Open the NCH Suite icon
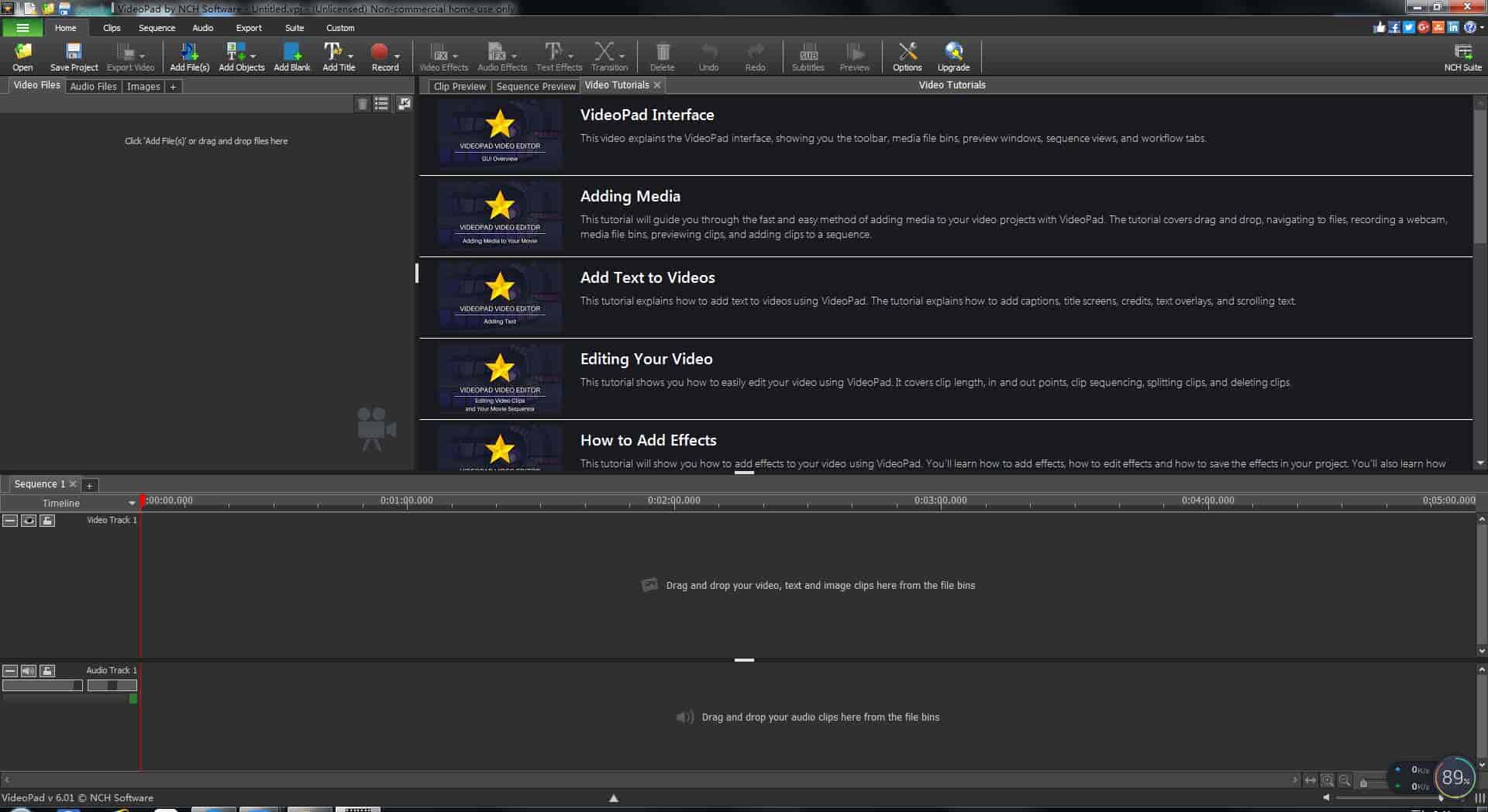Image resolution: width=1488 pixels, height=812 pixels. (x=1462, y=54)
